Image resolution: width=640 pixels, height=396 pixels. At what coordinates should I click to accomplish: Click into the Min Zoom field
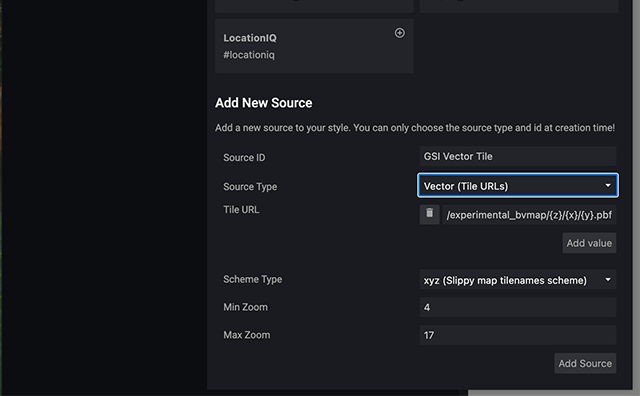coord(518,307)
